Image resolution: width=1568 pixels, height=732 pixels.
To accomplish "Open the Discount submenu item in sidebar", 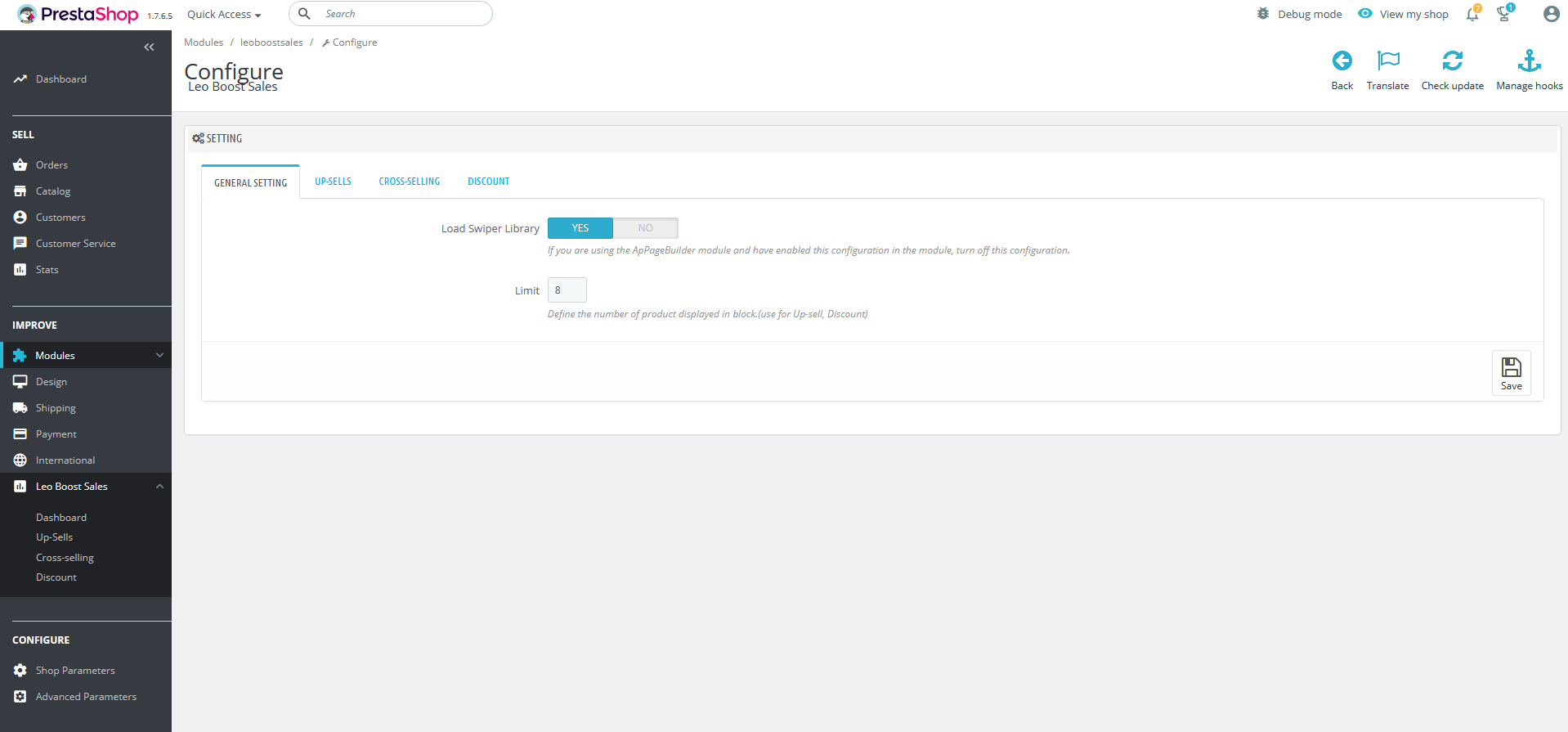I will click(x=56, y=577).
